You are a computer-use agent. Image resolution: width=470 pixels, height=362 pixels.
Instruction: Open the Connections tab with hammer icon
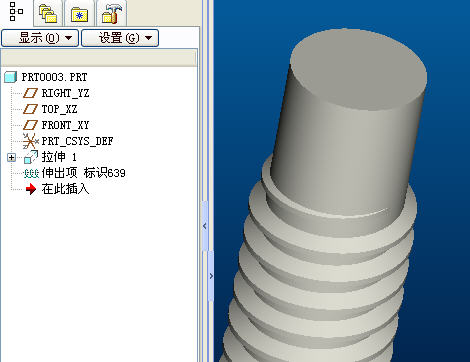pyautogui.click(x=111, y=13)
